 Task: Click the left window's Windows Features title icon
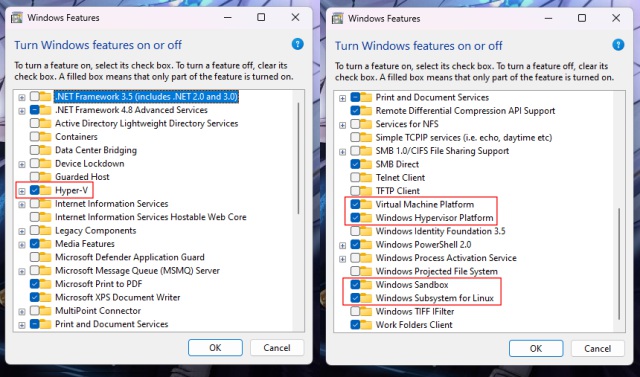tap(17, 18)
